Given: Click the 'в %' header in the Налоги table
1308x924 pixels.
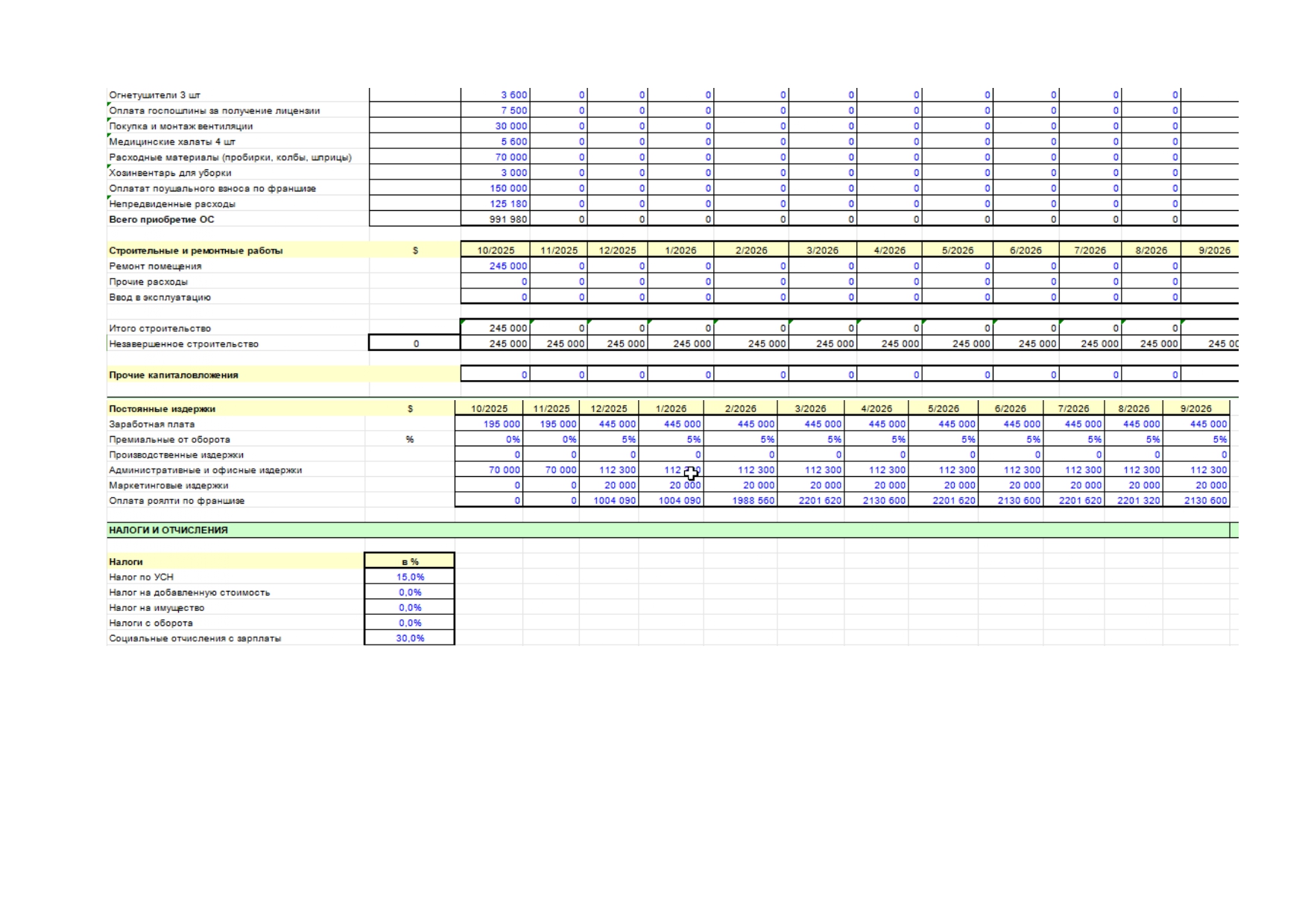Looking at the screenshot, I should click(409, 561).
